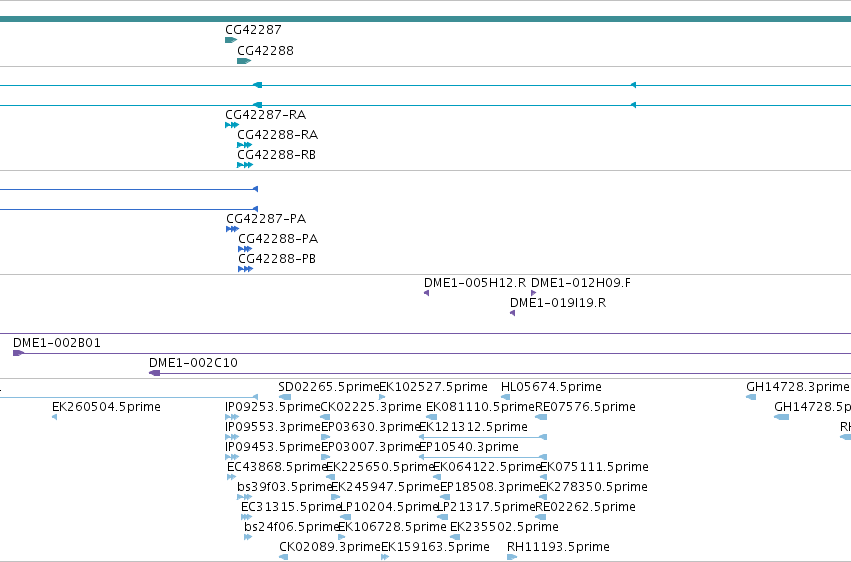This screenshot has height=562, width=851.
Task: Click the DME1-019I19.R feature arrow
Action: pos(512,313)
